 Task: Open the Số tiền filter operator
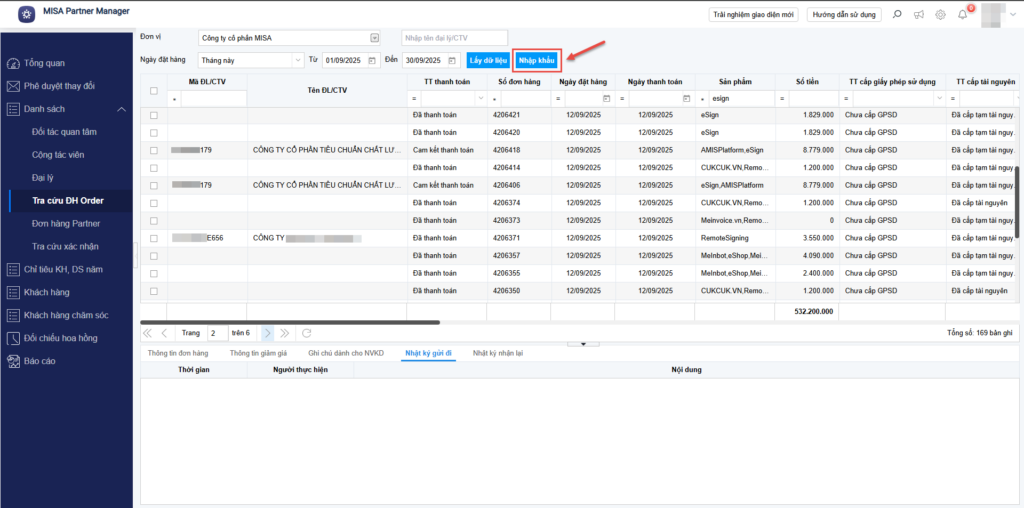click(782, 99)
